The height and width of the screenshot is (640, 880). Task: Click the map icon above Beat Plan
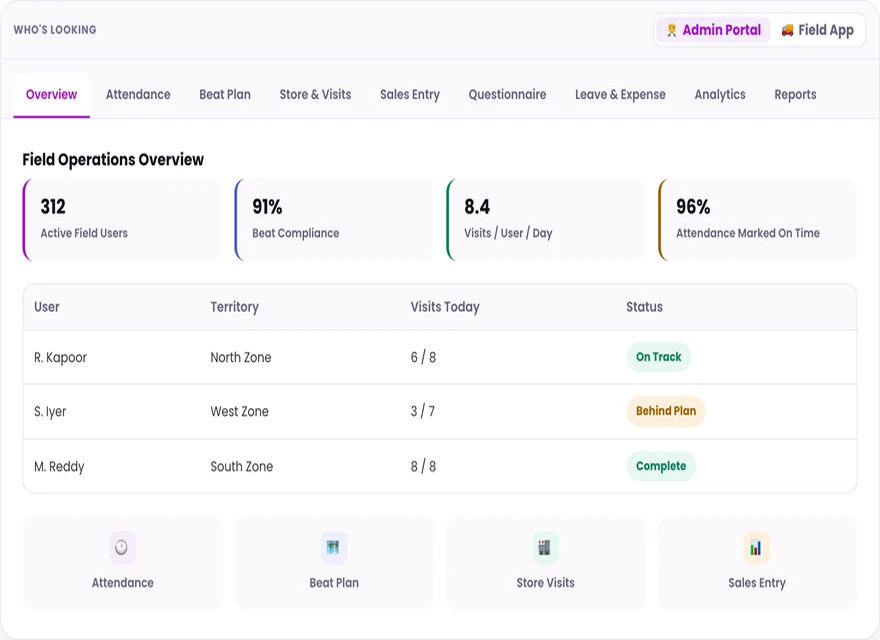[x=333, y=547]
